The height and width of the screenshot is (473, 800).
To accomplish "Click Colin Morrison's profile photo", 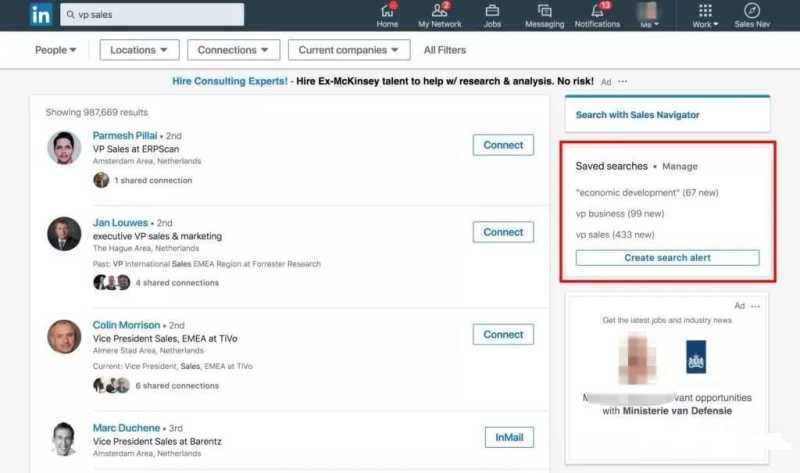I will coord(64,337).
